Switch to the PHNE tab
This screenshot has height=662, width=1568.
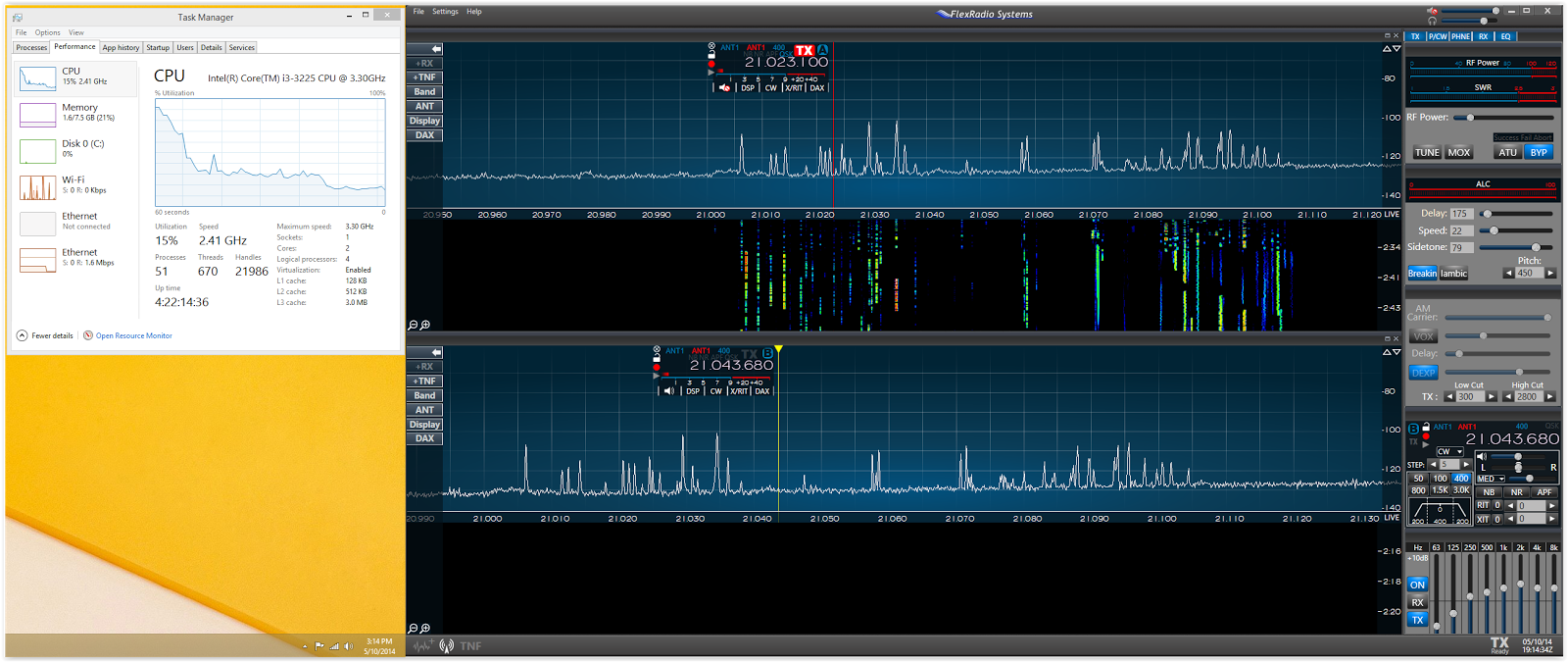click(x=1460, y=36)
